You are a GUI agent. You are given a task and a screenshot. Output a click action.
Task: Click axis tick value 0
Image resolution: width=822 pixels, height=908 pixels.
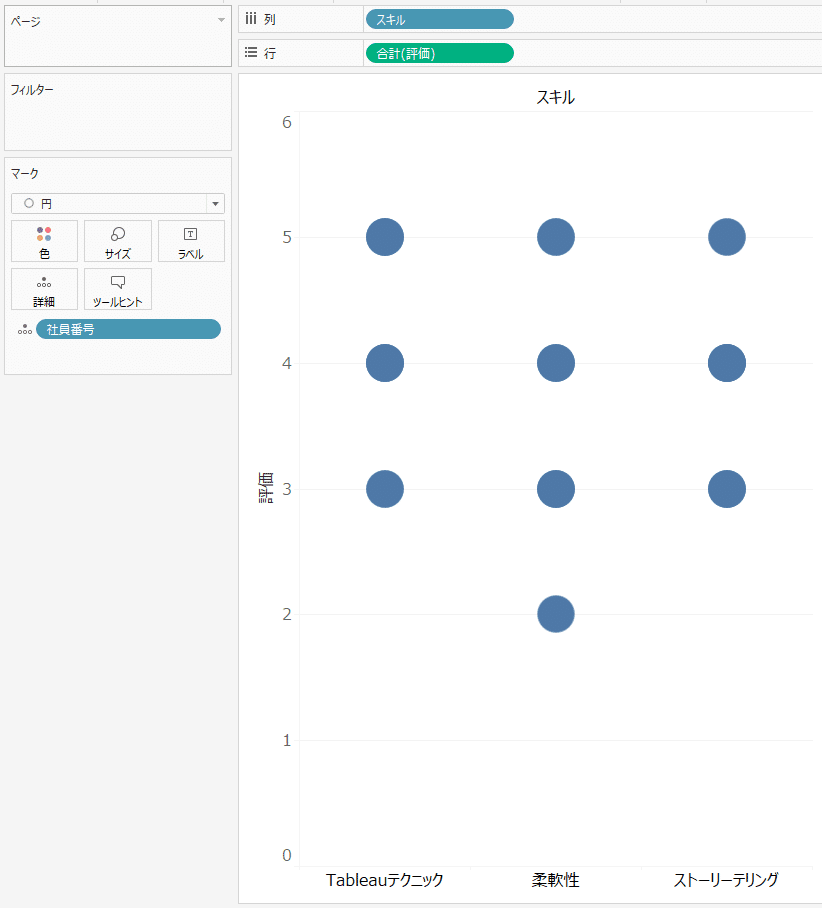click(x=287, y=855)
